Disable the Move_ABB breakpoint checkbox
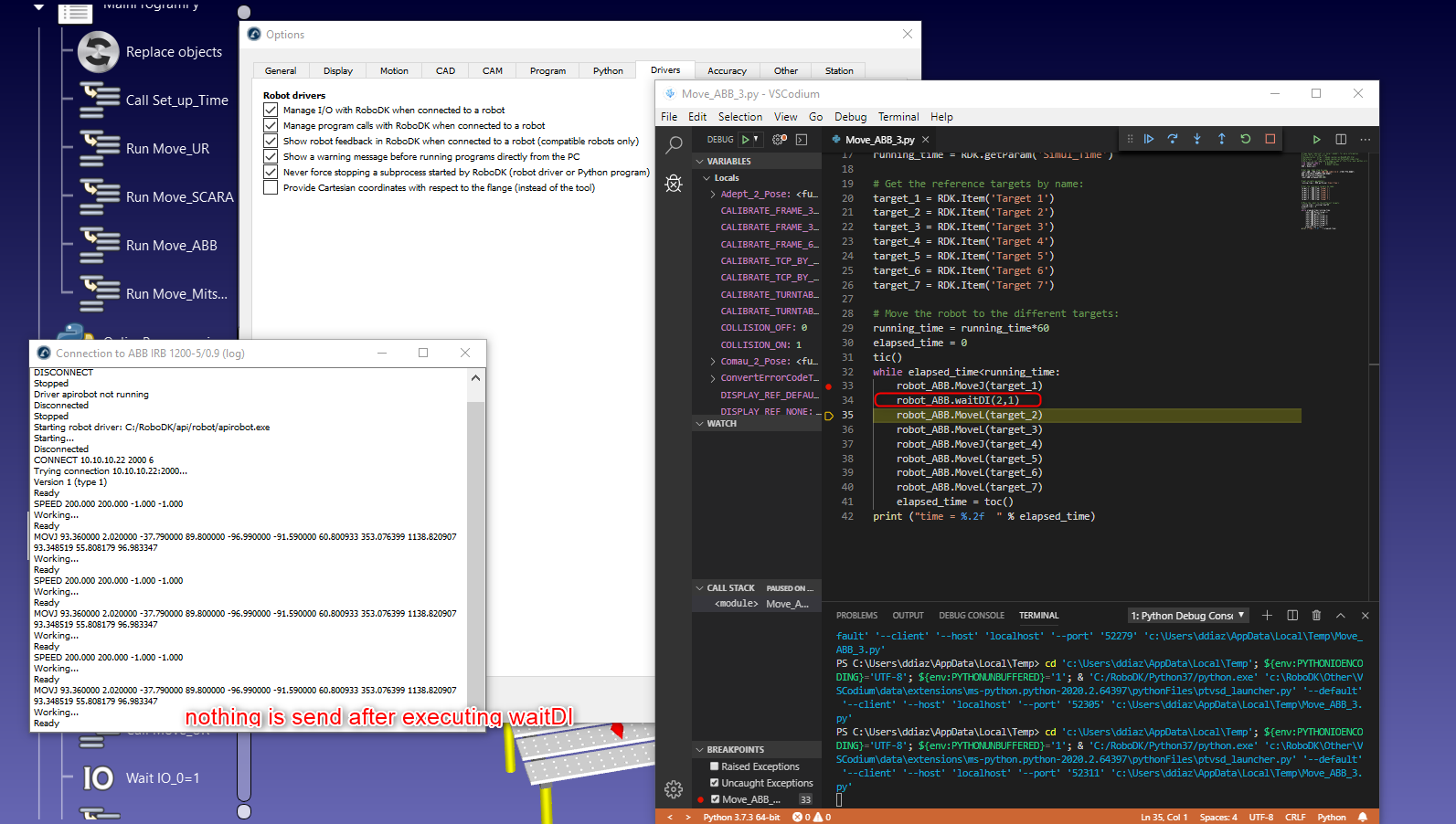The image size is (1456, 824). (715, 799)
